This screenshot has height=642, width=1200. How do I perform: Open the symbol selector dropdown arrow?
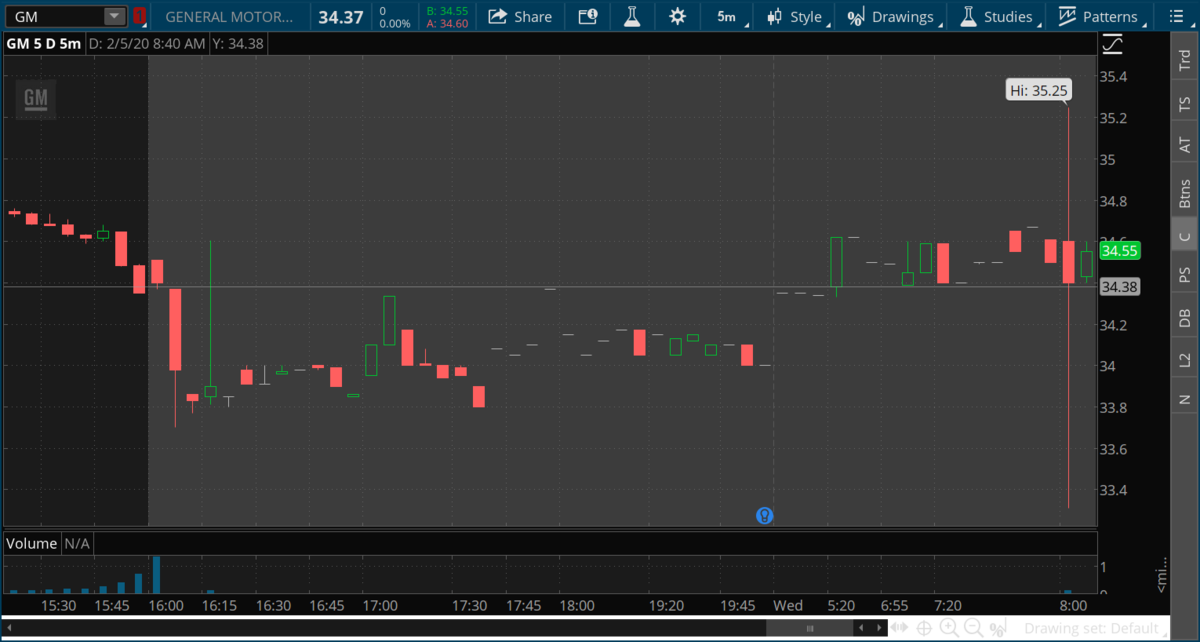(114, 16)
